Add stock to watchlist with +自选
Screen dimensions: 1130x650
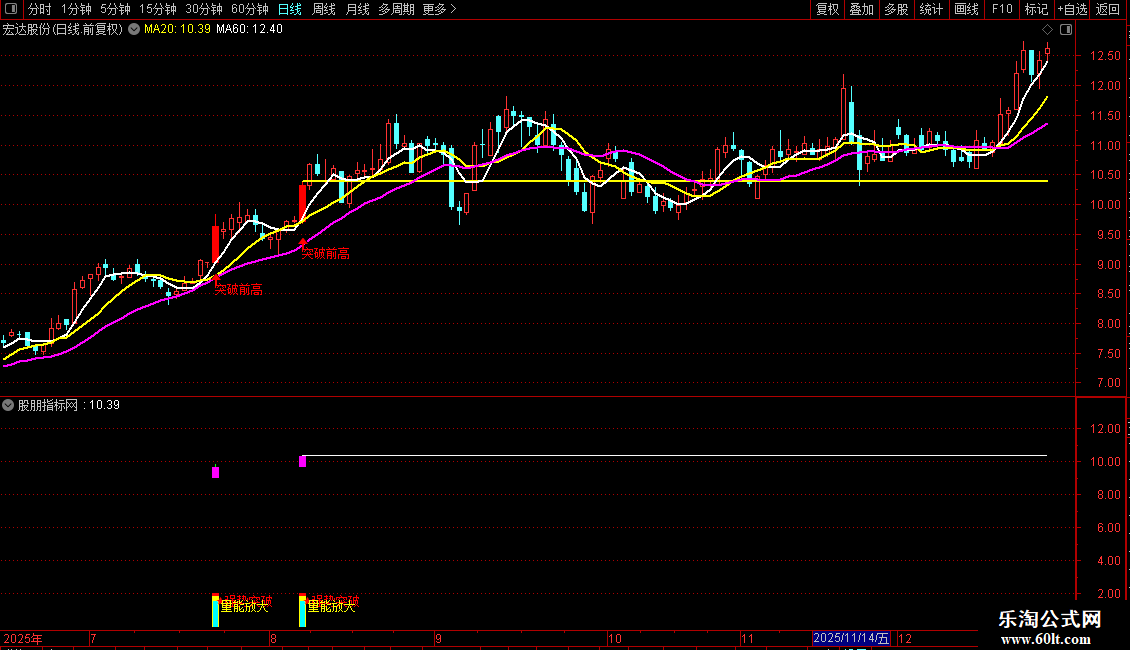pyautogui.click(x=1072, y=9)
